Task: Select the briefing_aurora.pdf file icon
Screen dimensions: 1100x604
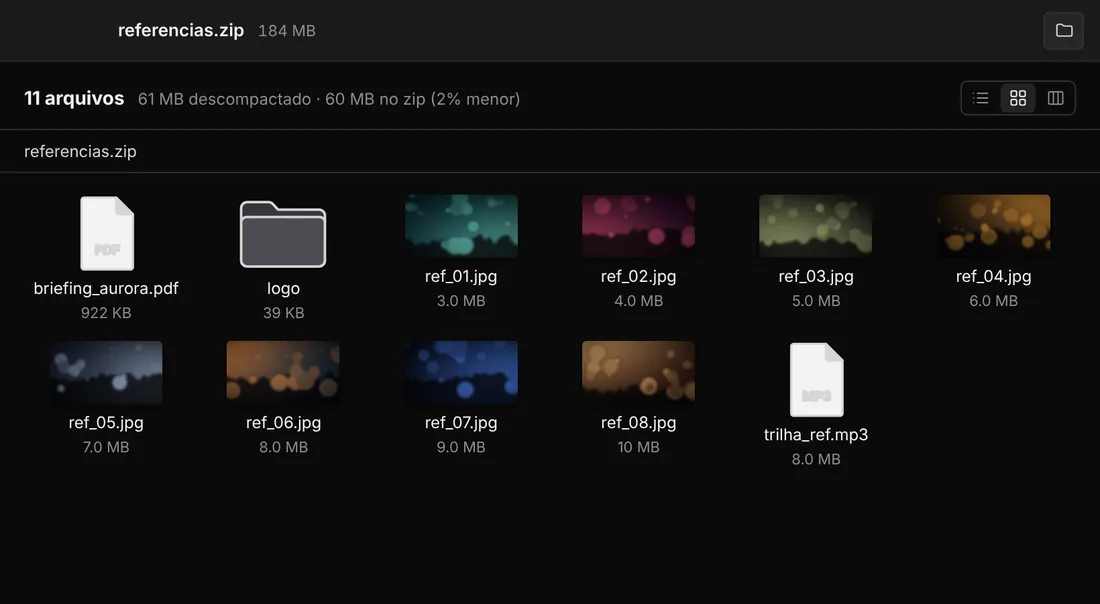Action: (x=107, y=234)
